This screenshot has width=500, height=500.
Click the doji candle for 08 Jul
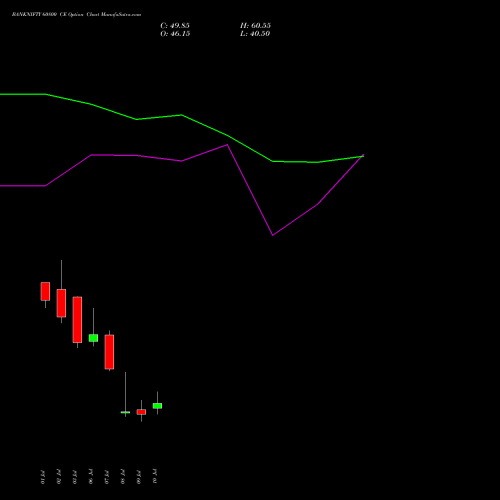click(125, 412)
